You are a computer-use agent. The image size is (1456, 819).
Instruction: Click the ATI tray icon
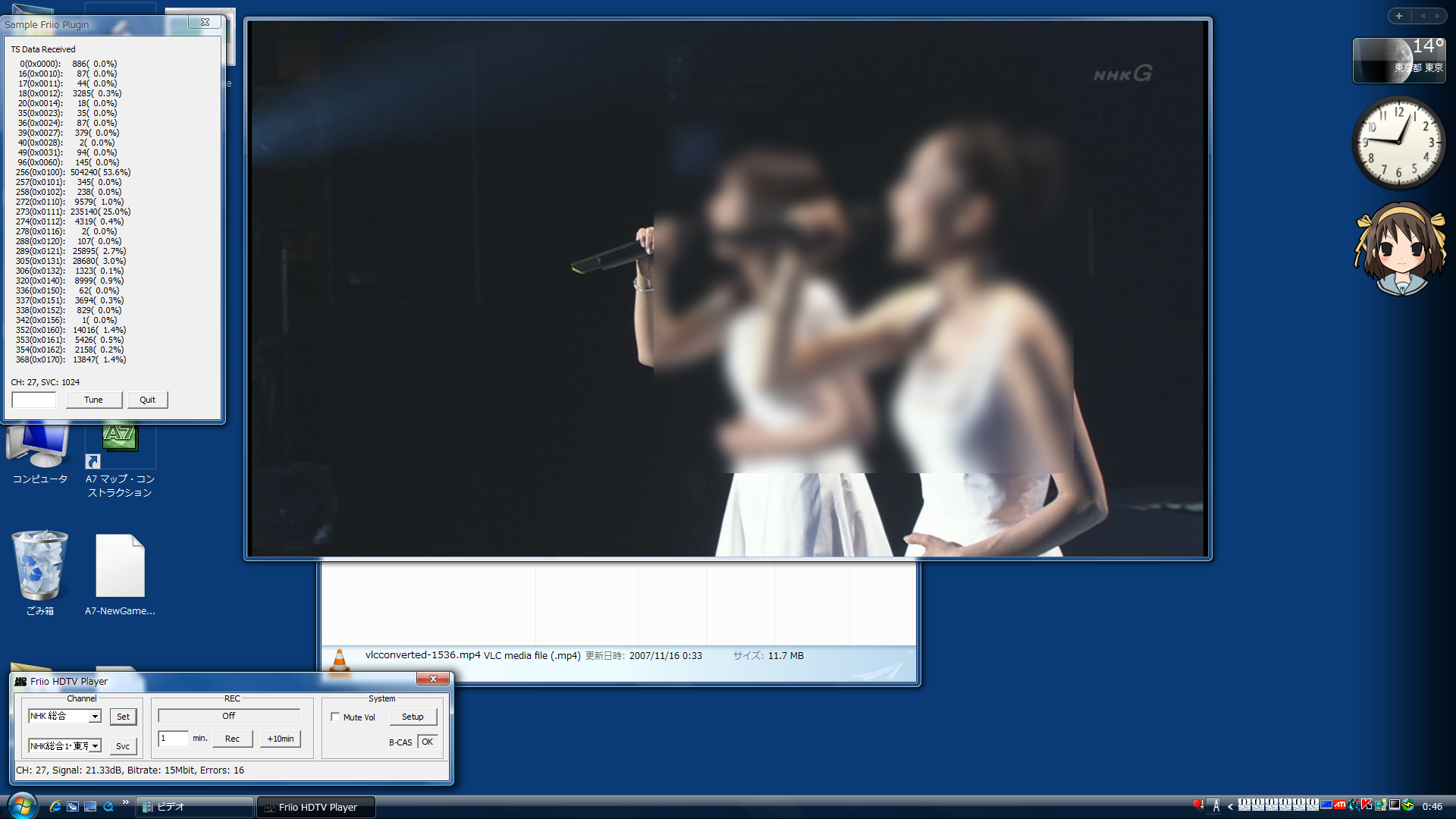(1339, 805)
